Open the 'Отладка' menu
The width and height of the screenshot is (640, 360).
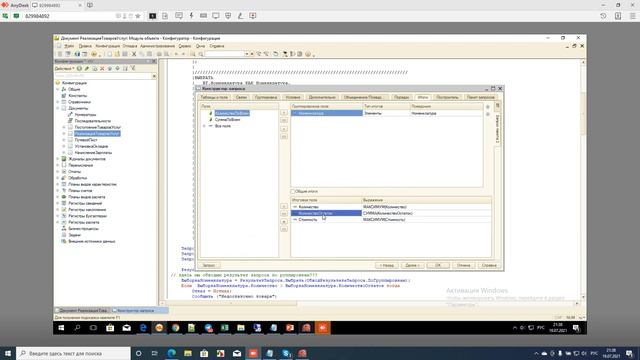130,46
